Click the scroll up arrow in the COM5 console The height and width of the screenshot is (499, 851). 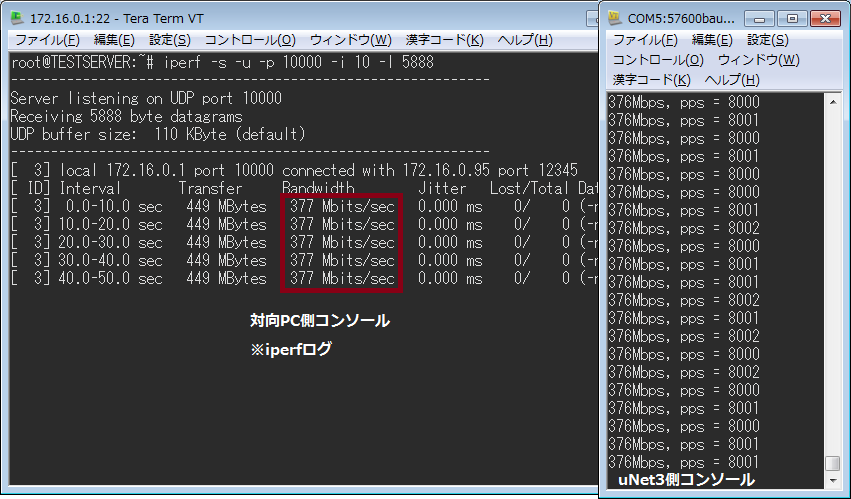(x=832, y=101)
